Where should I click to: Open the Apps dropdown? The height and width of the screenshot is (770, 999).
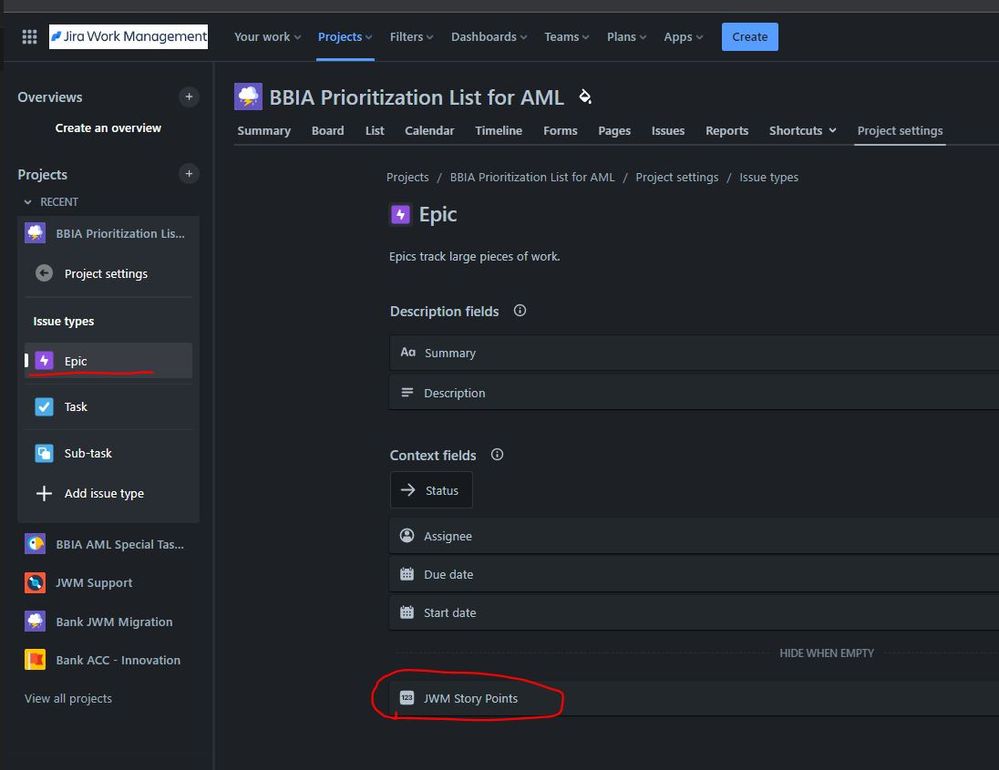684,37
